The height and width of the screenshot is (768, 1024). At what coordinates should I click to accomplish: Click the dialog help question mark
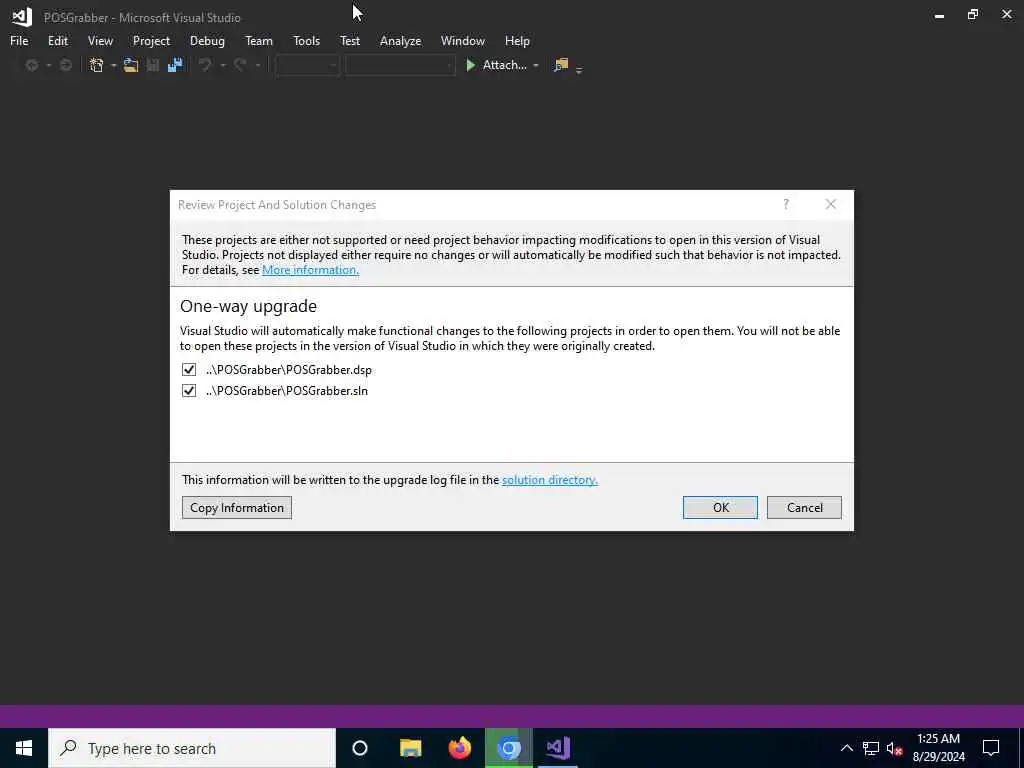click(x=786, y=204)
